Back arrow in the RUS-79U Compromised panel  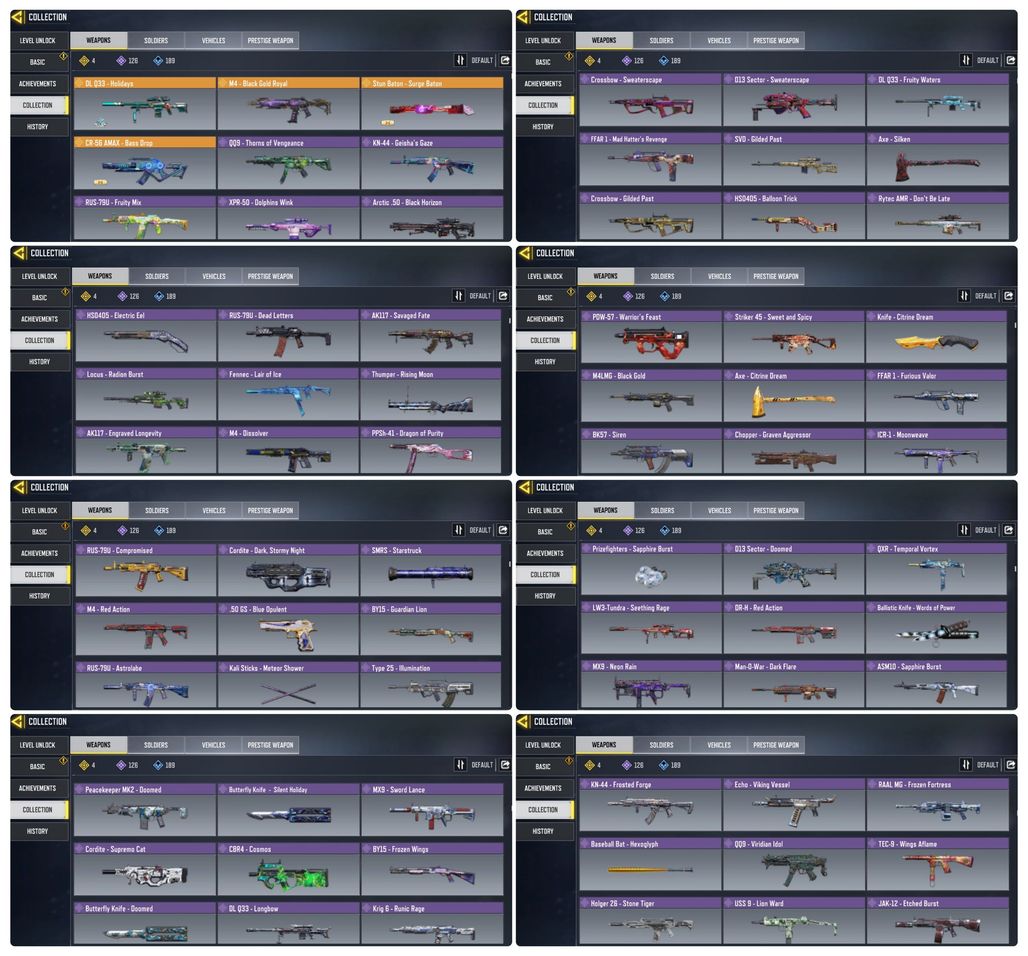coord(19,487)
